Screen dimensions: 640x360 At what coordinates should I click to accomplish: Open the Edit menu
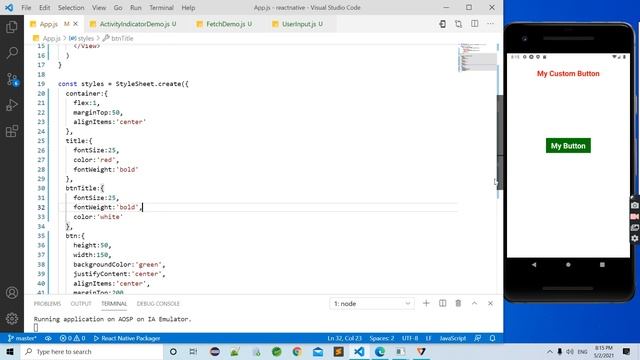(44, 7)
